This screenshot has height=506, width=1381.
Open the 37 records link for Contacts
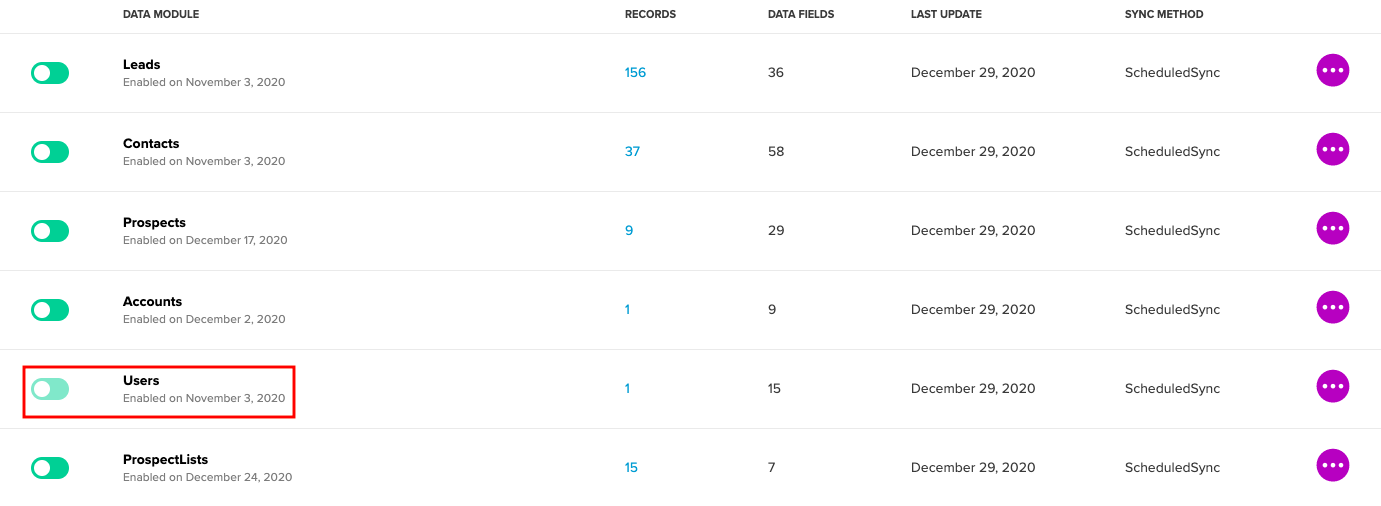click(x=632, y=152)
